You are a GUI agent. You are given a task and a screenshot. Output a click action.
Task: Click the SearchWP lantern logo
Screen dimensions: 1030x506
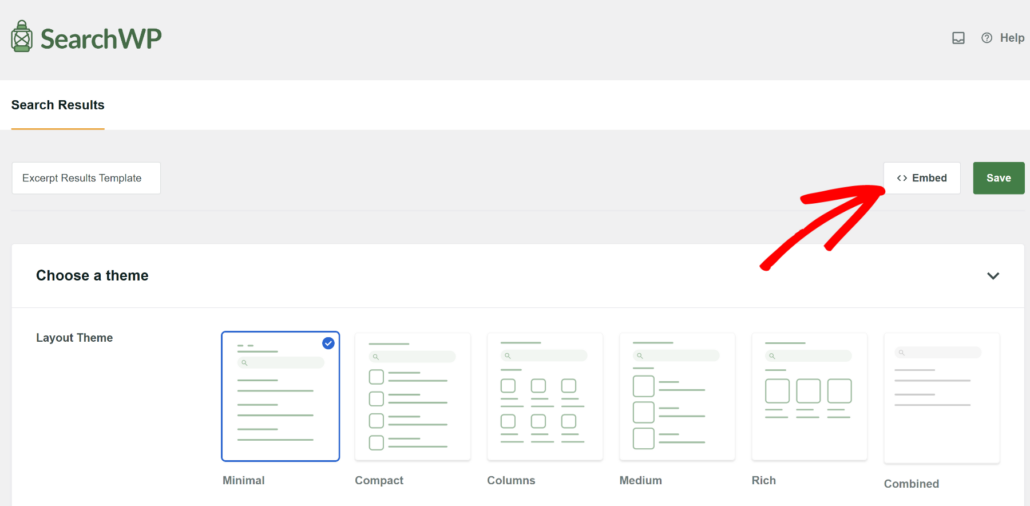coord(87,38)
